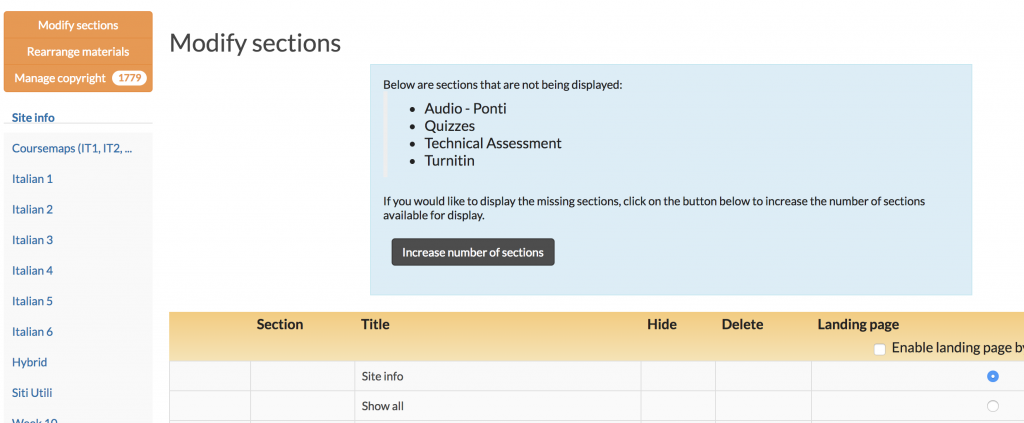Open Site info in sidebar
Image resolution: width=1024 pixels, height=423 pixels.
pos(33,118)
